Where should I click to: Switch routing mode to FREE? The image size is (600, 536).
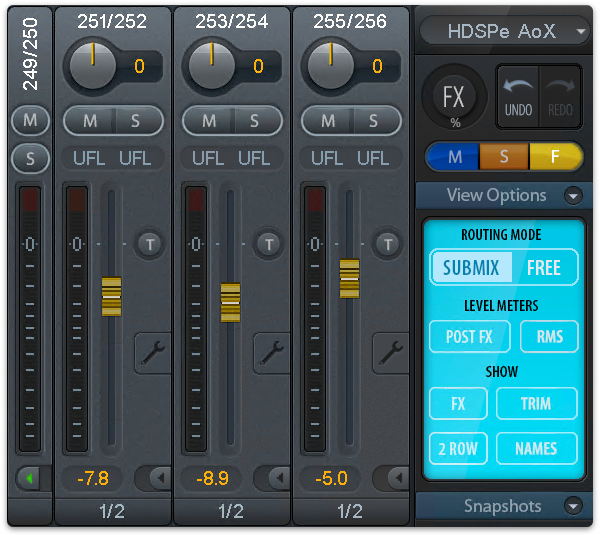[544, 267]
